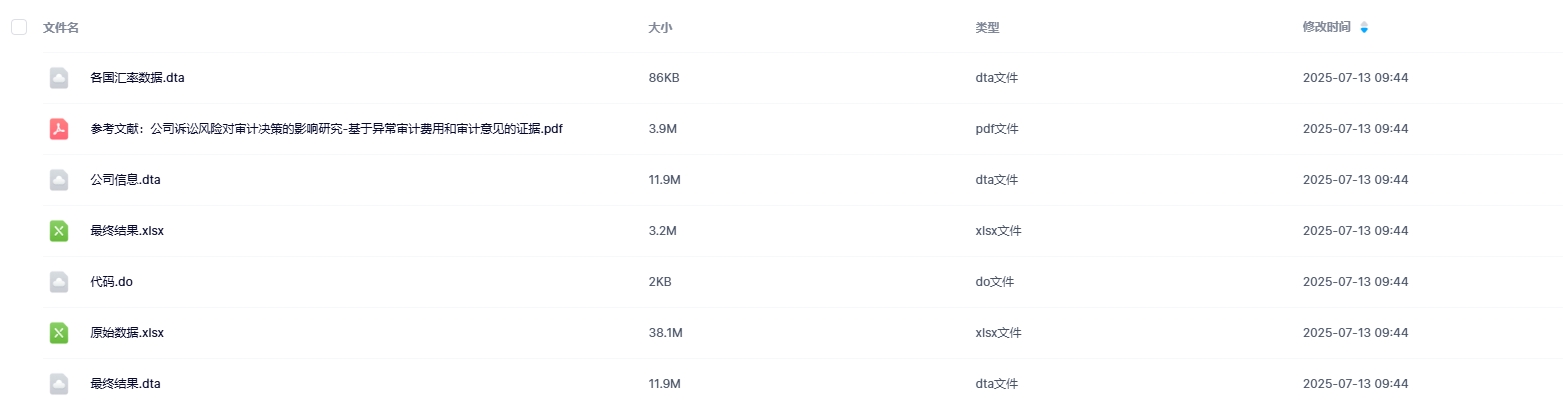The image size is (1563, 406).
Task: Click the green Excel icon for 最终结果.xlsx
Action: pyautogui.click(x=59, y=231)
